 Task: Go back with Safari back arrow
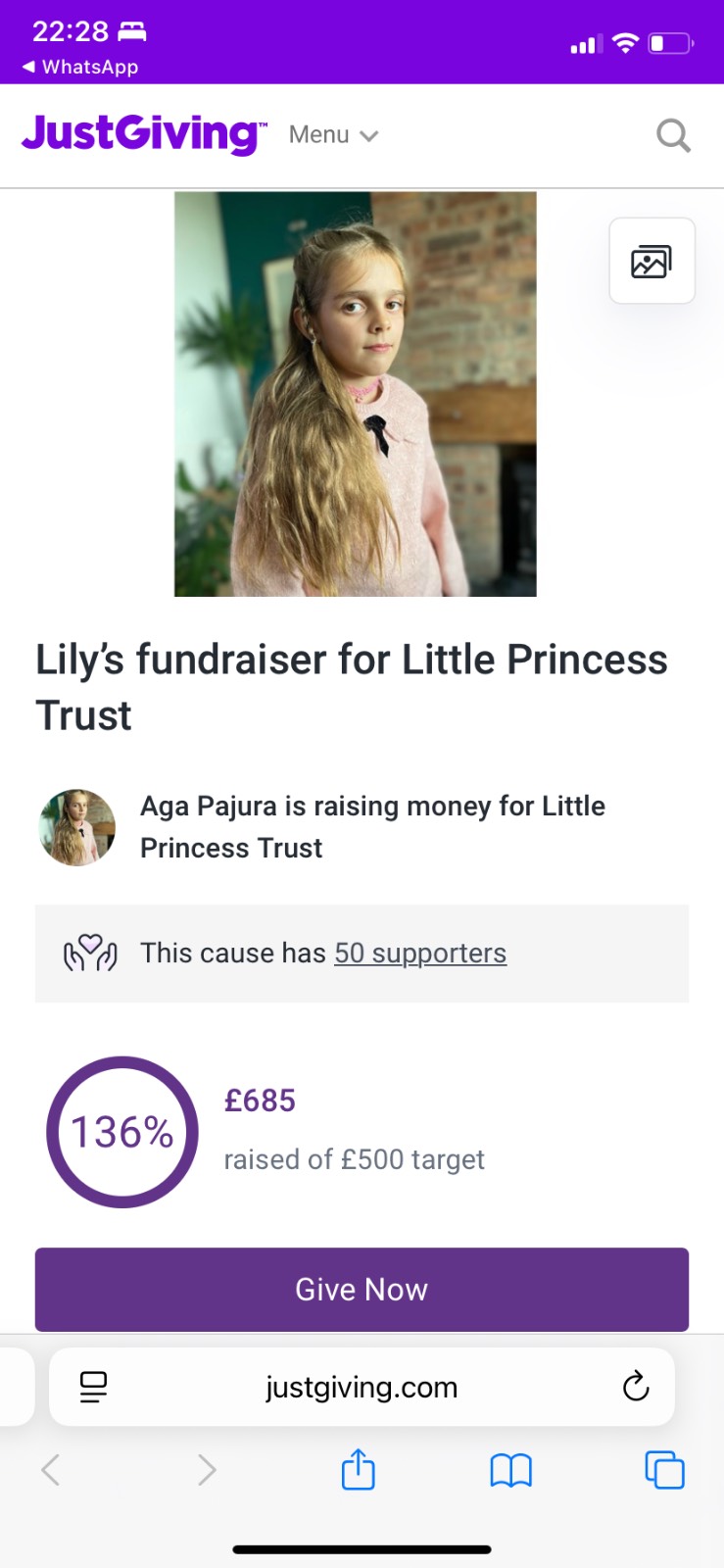[51, 1469]
